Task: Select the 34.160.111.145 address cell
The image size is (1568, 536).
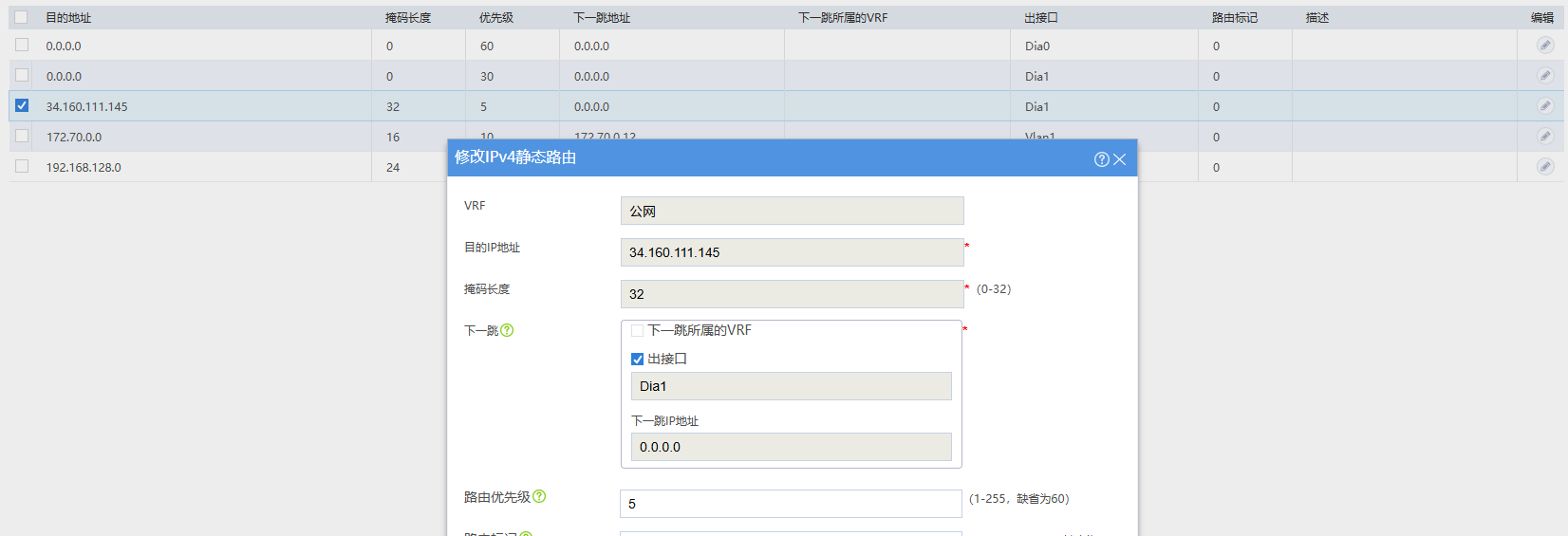Action: point(86,107)
